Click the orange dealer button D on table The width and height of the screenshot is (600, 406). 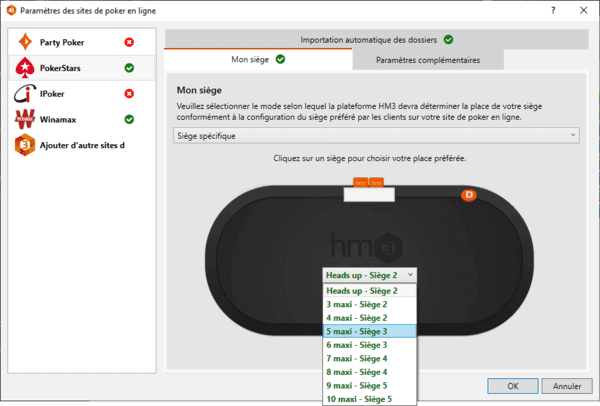469,195
